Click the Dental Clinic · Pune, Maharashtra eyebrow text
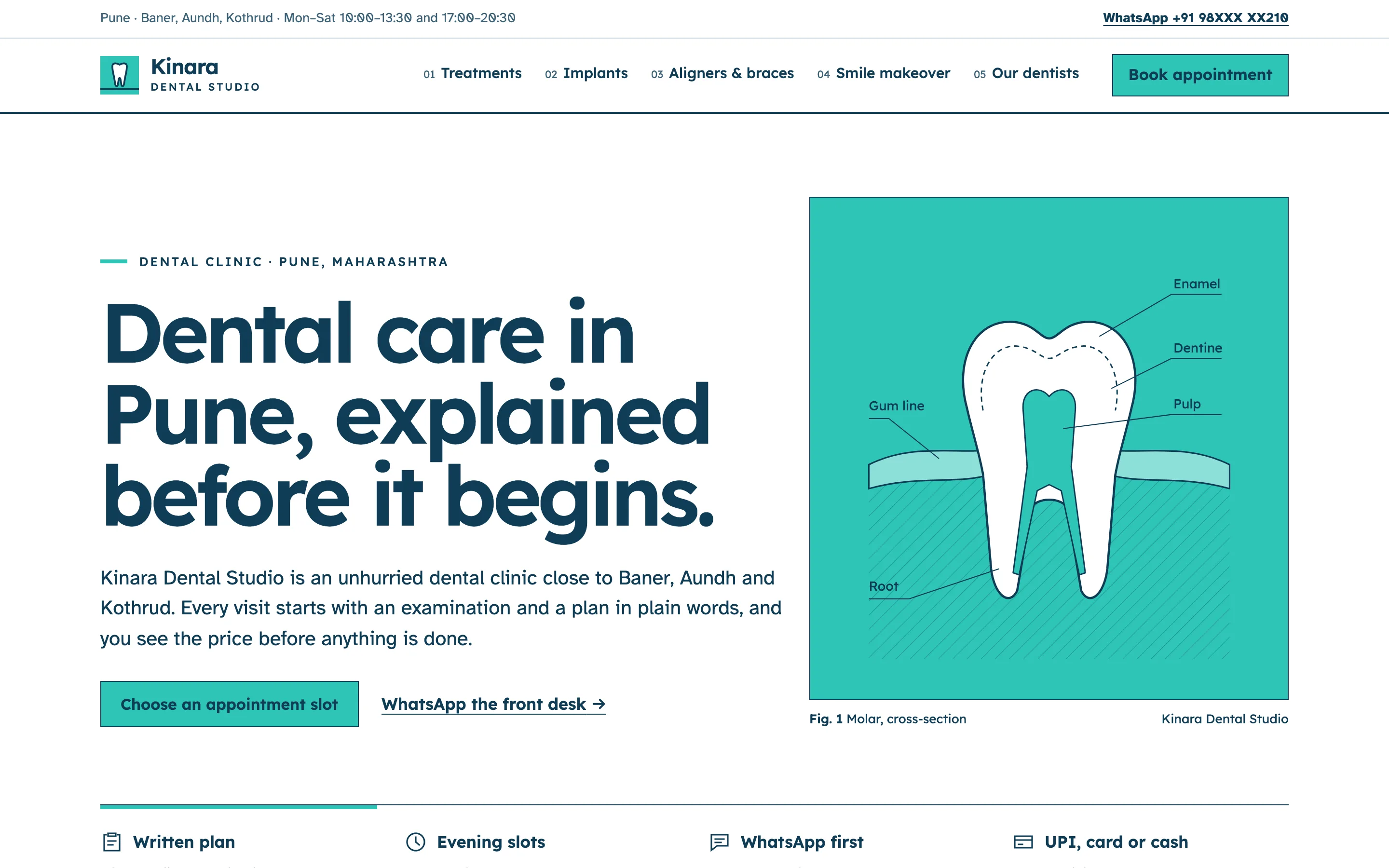The height and width of the screenshot is (868, 1389). click(x=293, y=262)
